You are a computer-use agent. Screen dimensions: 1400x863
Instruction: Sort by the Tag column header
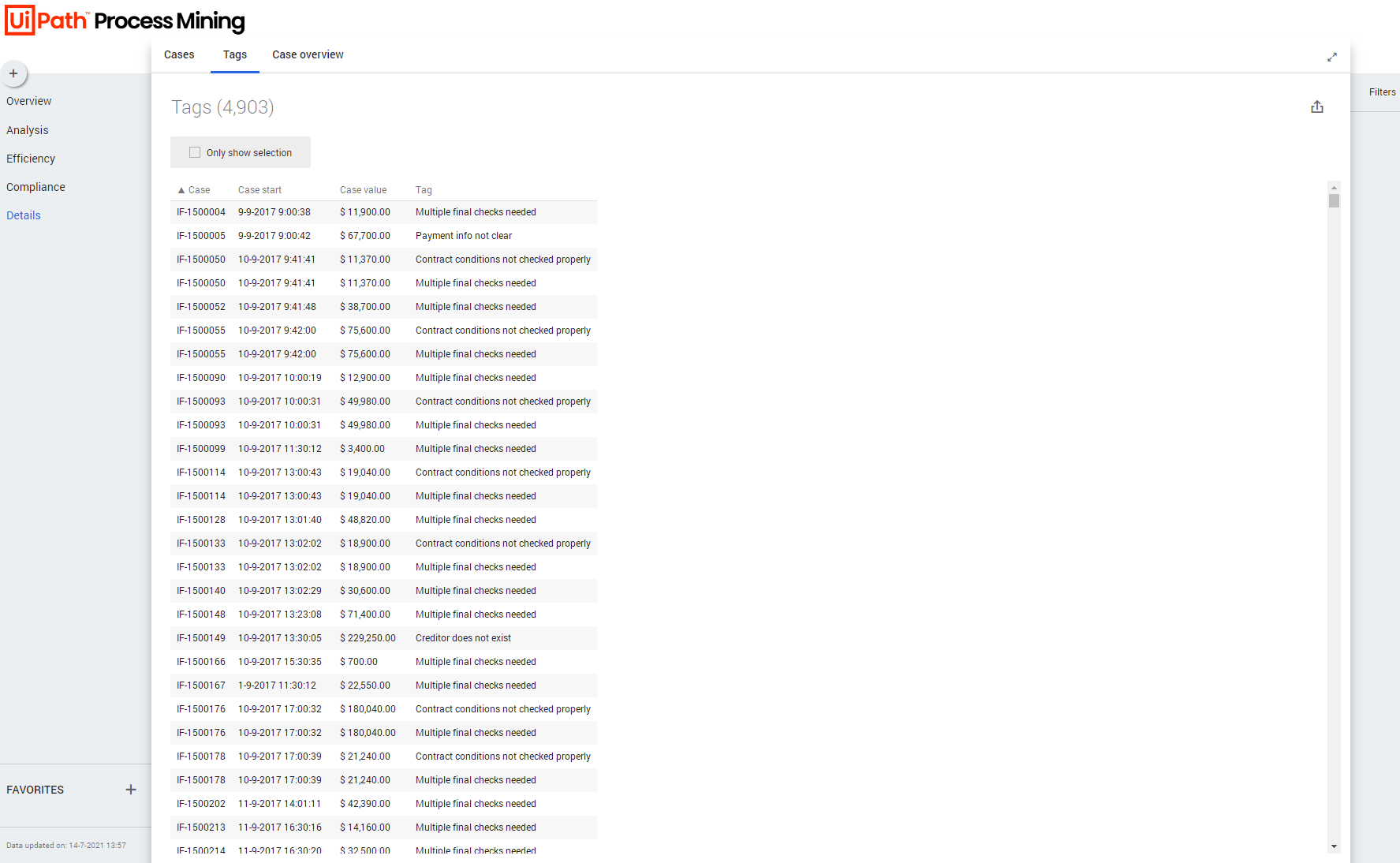point(424,190)
